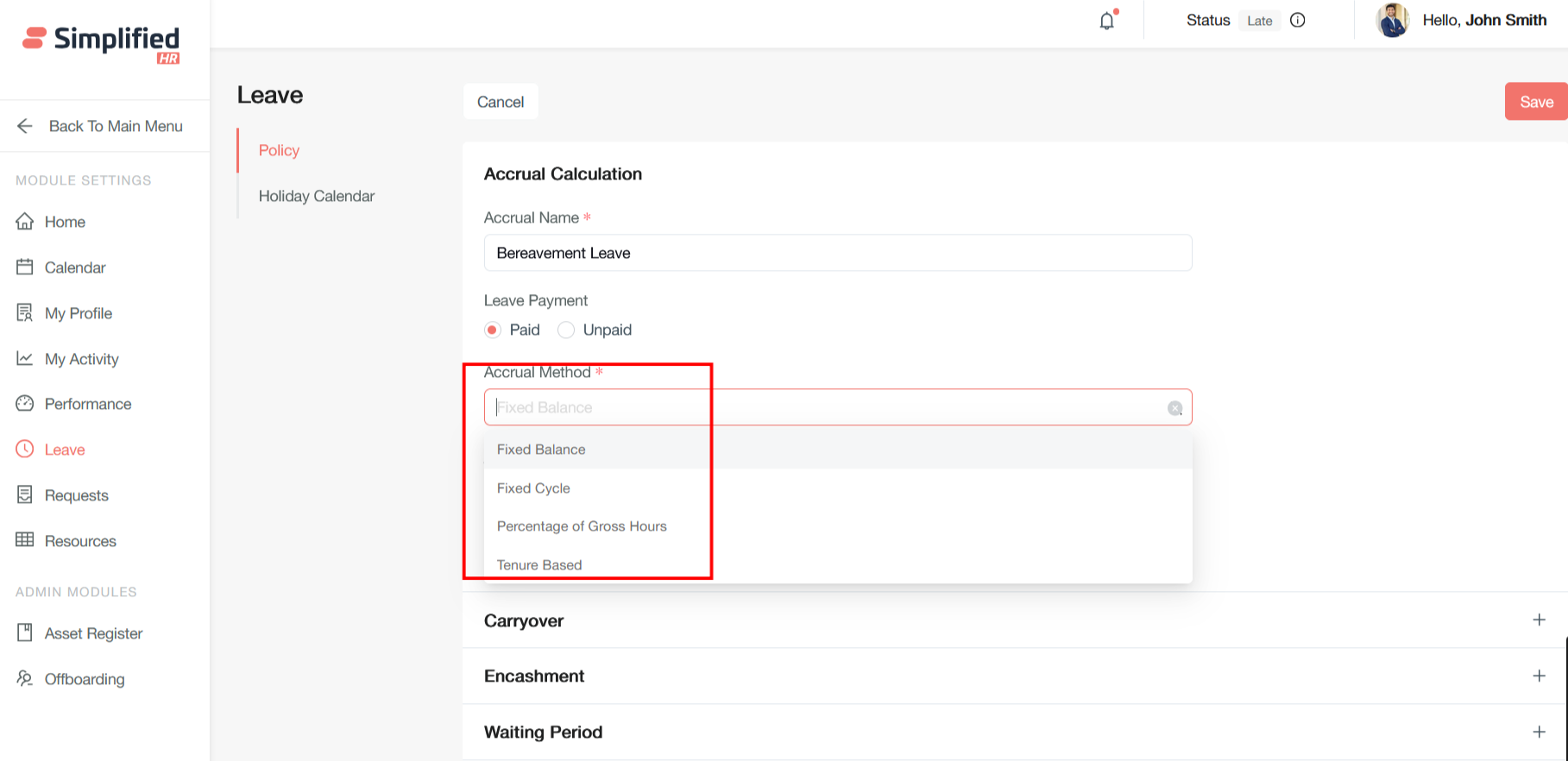
Task: Click the Asset Register icon
Action: pos(25,632)
